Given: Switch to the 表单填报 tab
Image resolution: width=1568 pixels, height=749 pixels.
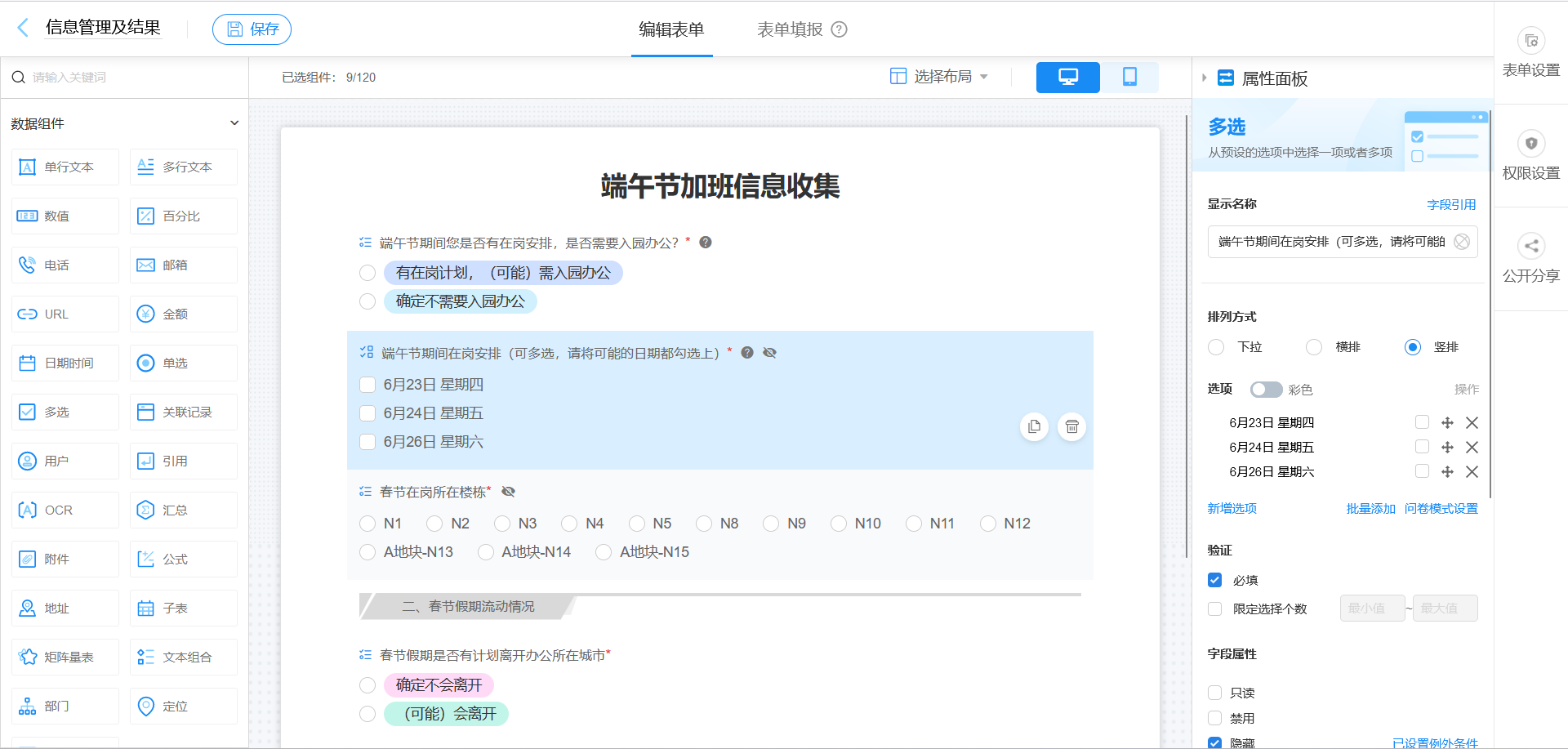Looking at the screenshot, I should coord(789,29).
